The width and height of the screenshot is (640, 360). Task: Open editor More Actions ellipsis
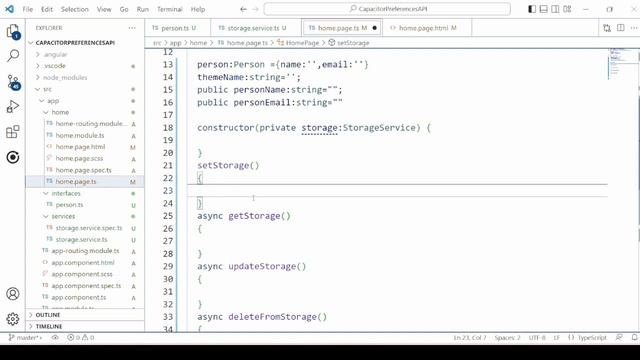tap(634, 28)
